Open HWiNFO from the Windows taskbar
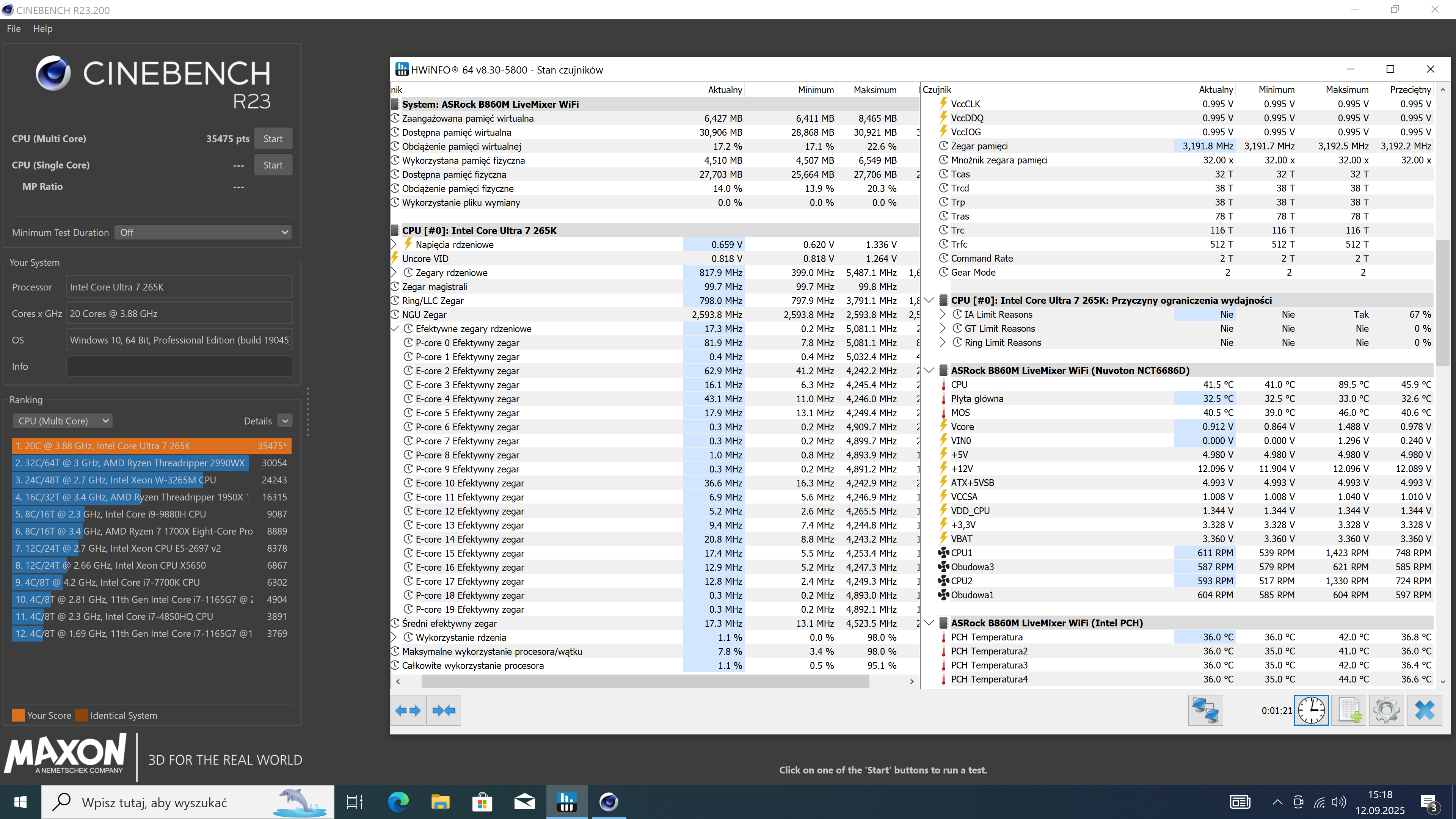Screen dimensions: 1456x819 566,802
